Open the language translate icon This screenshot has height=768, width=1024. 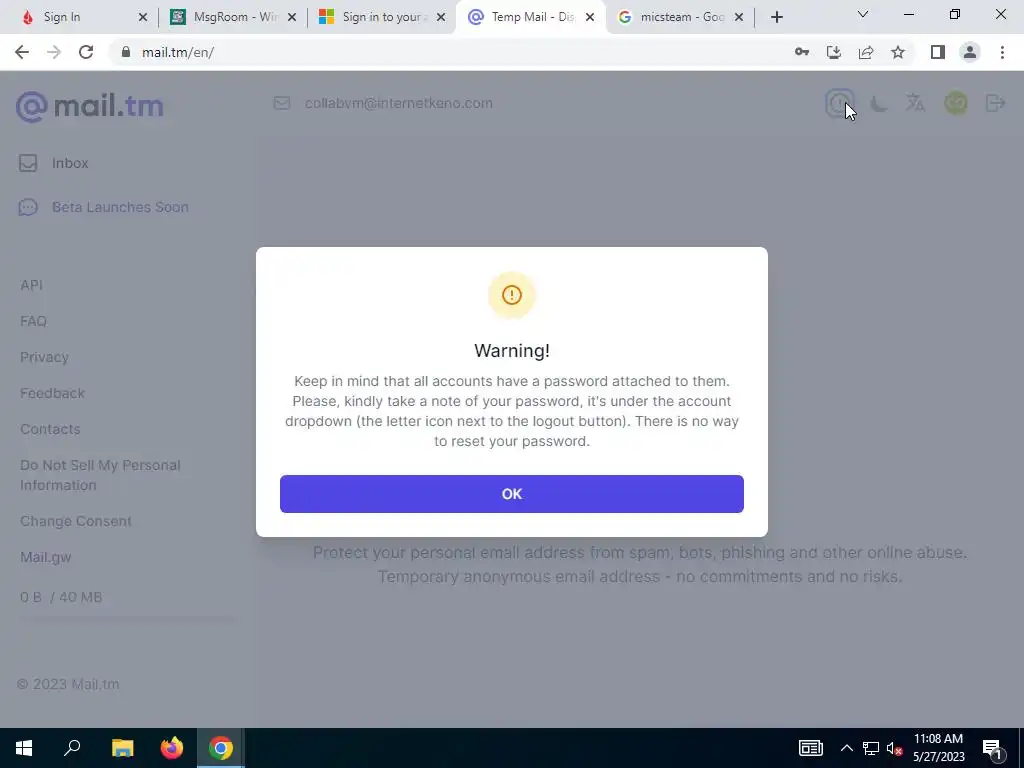[916, 103]
